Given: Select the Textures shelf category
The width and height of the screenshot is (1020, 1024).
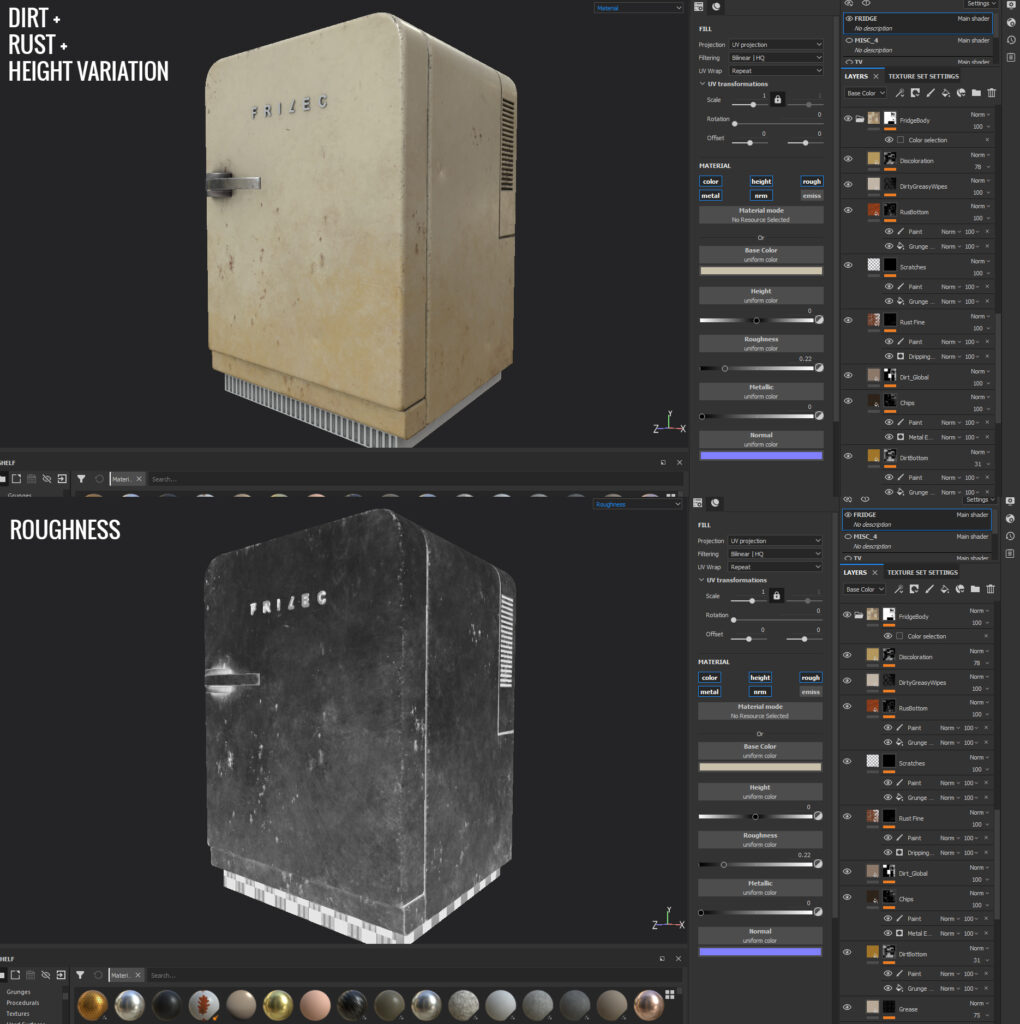Looking at the screenshot, I should pos(18,1014).
